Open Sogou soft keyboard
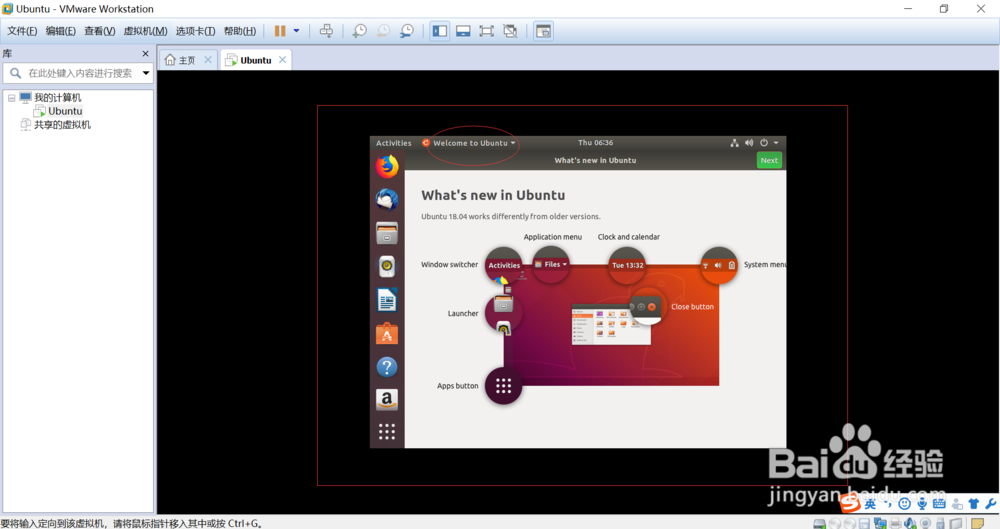The image size is (1000, 529). tap(939, 504)
